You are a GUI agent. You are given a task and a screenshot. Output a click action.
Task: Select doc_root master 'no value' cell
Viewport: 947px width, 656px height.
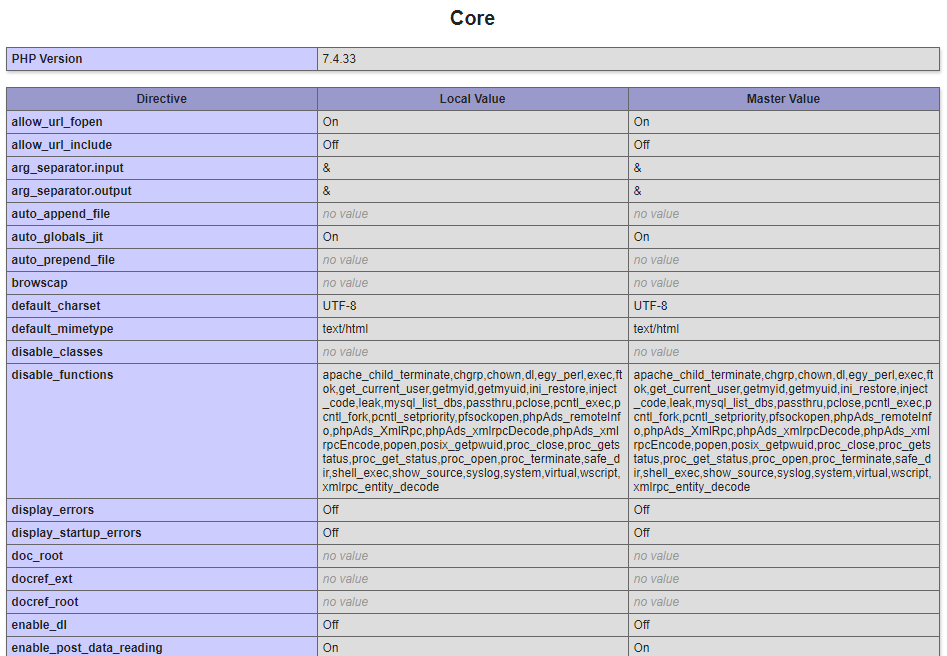(784, 556)
